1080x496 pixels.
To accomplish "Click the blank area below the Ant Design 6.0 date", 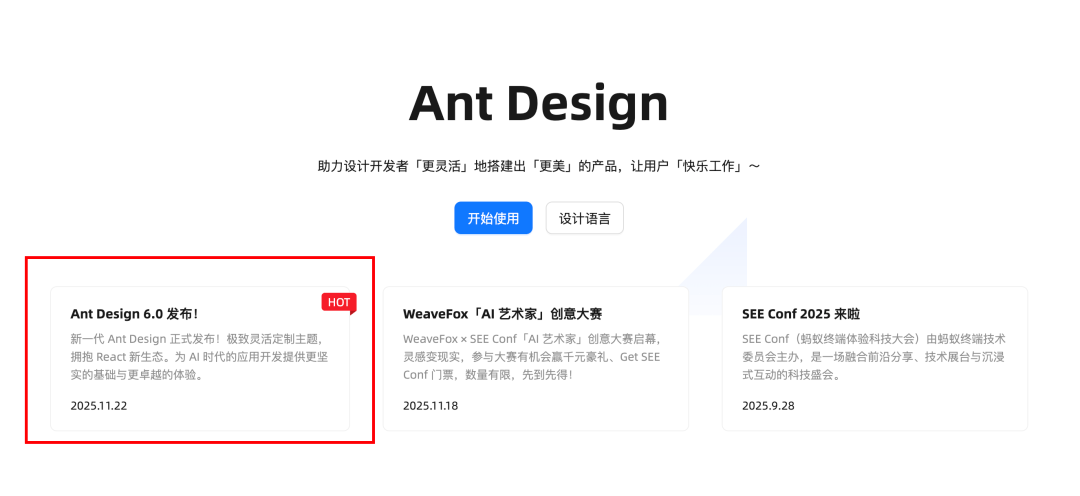I will pos(200,422).
